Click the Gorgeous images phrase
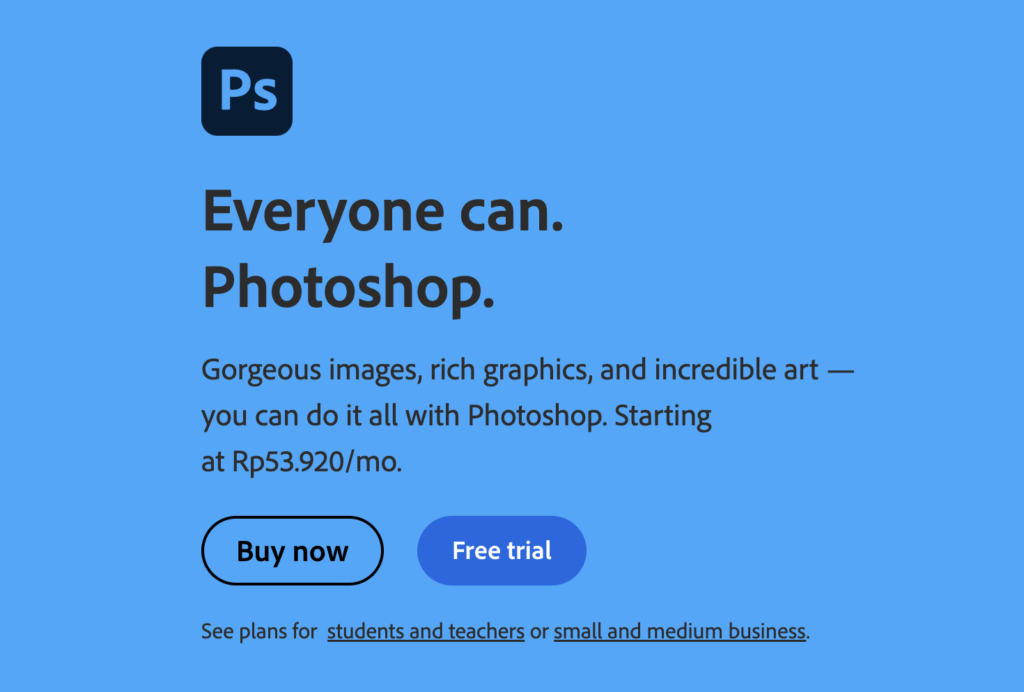1024x692 pixels. coord(312,370)
